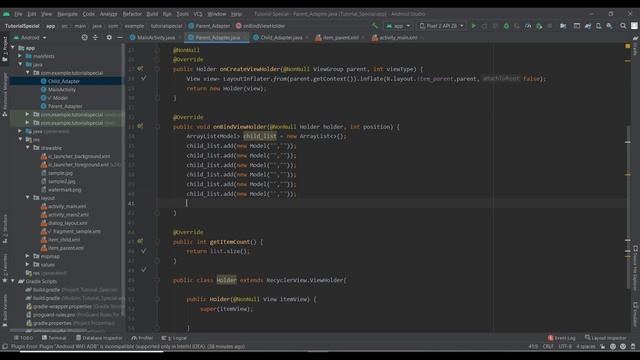Open the TODO tool window
The height and width of the screenshot is (360, 640).
[24, 338]
